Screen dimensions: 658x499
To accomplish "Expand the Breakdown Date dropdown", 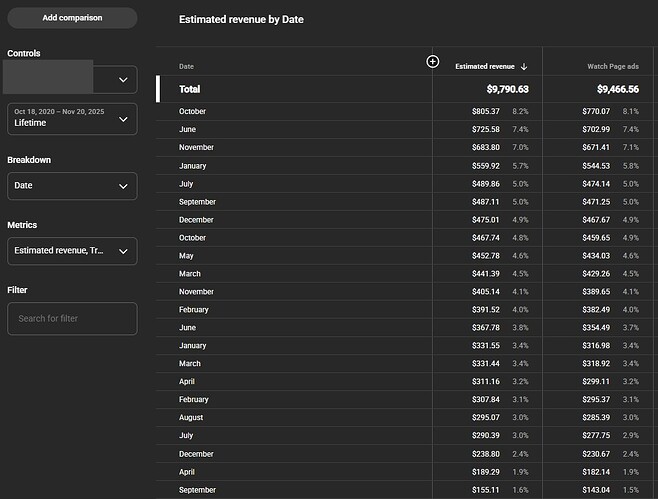I will tap(72, 186).
